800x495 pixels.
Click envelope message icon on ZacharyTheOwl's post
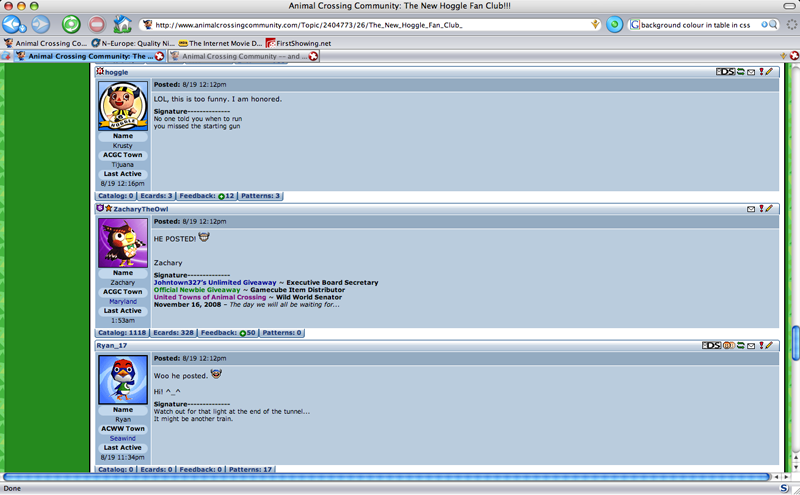click(x=751, y=209)
